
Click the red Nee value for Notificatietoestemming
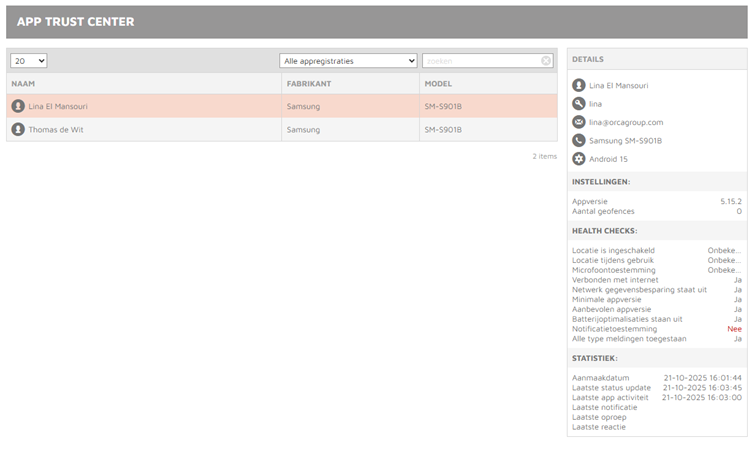(734, 329)
